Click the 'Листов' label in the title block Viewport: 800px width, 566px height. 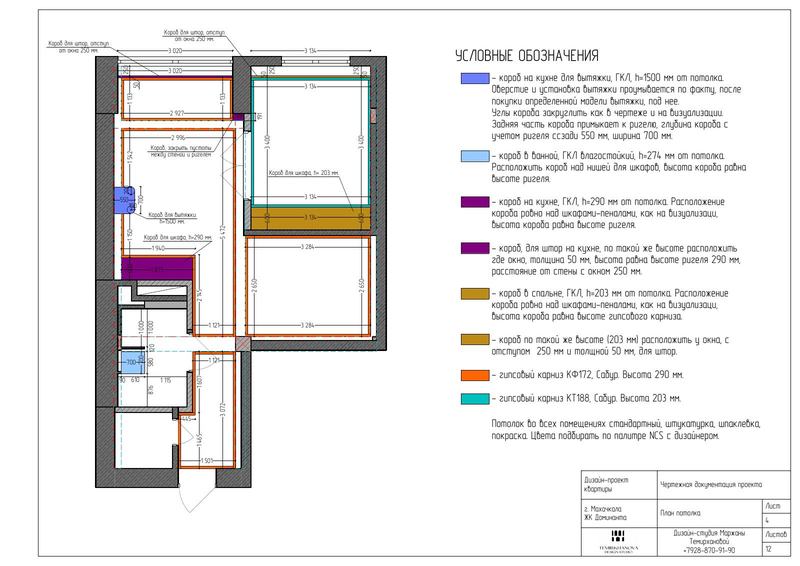[x=776, y=534]
